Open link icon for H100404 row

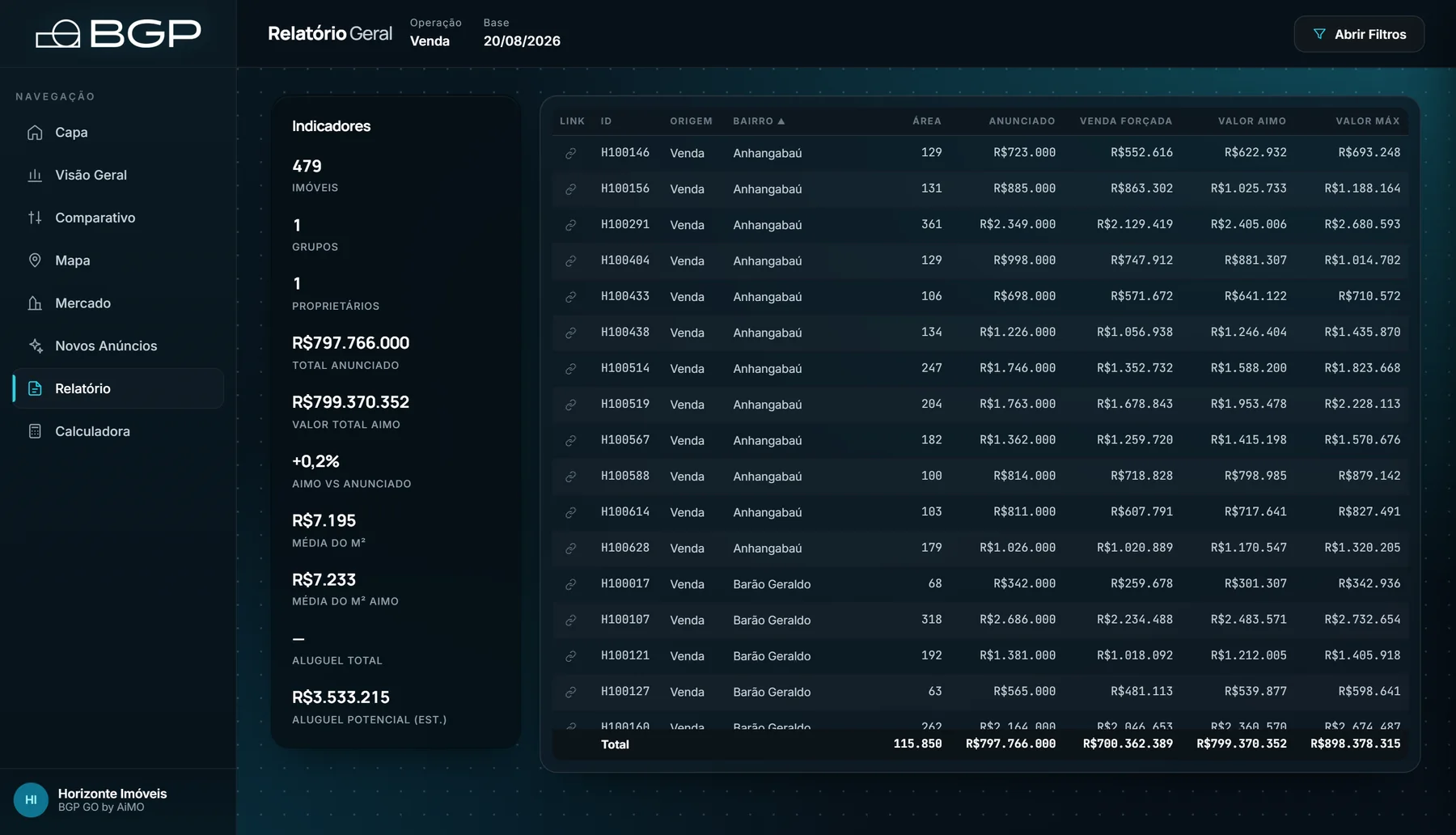[570, 261]
